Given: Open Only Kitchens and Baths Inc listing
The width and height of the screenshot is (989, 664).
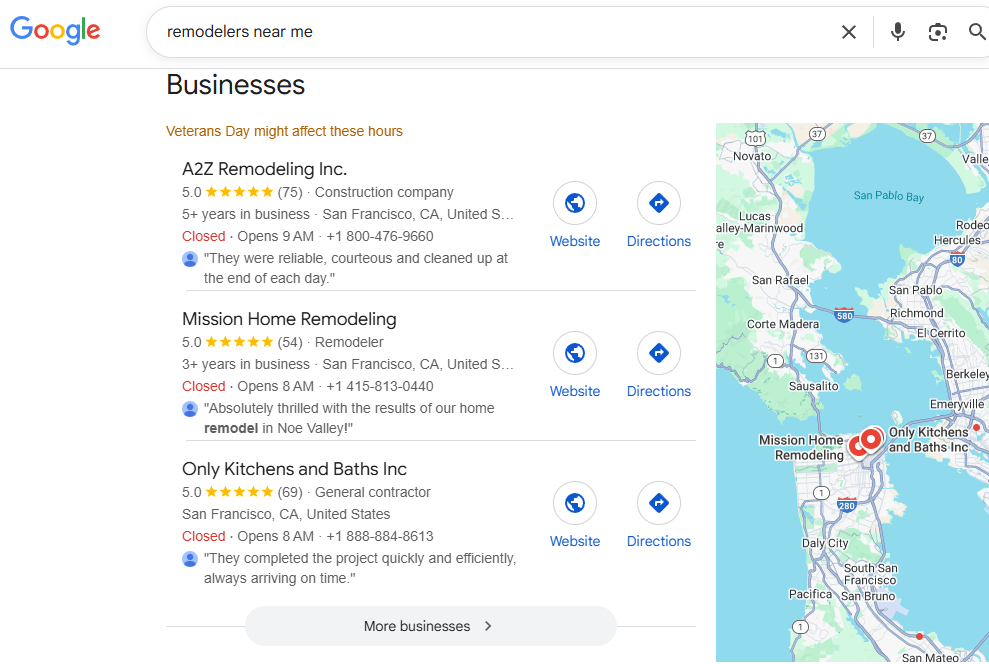Looking at the screenshot, I should (294, 469).
